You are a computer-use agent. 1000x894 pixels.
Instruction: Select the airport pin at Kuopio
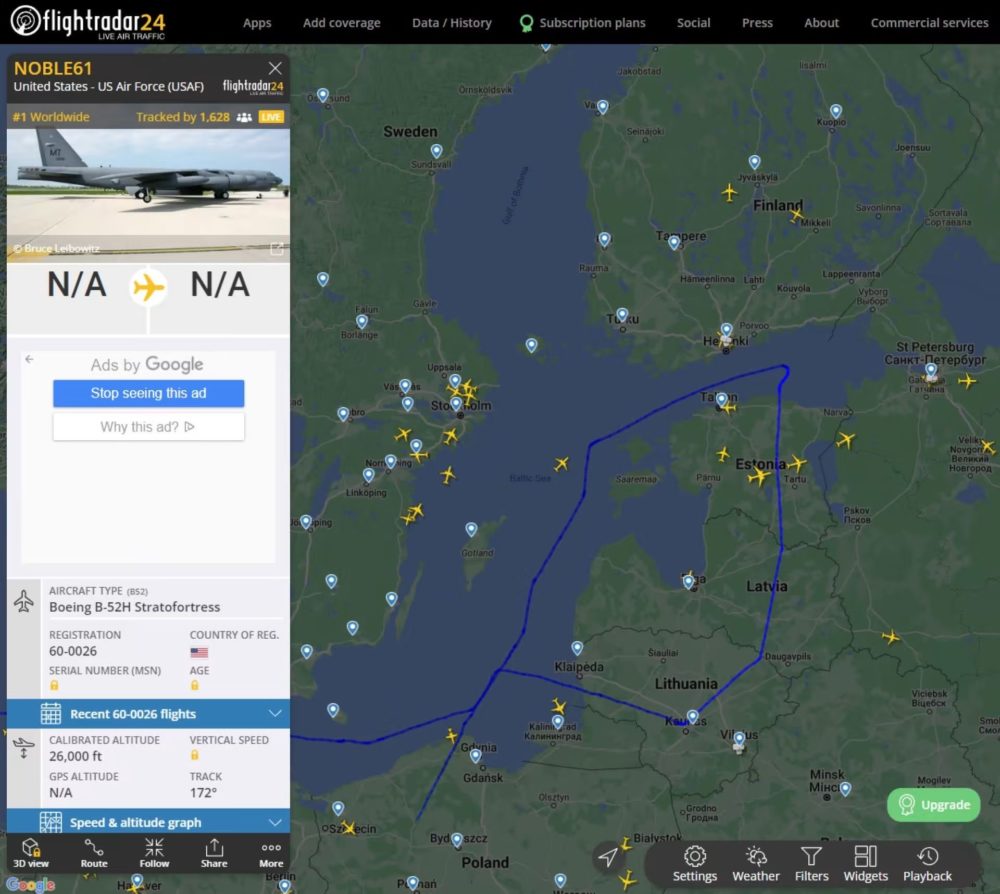pyautogui.click(x=835, y=111)
